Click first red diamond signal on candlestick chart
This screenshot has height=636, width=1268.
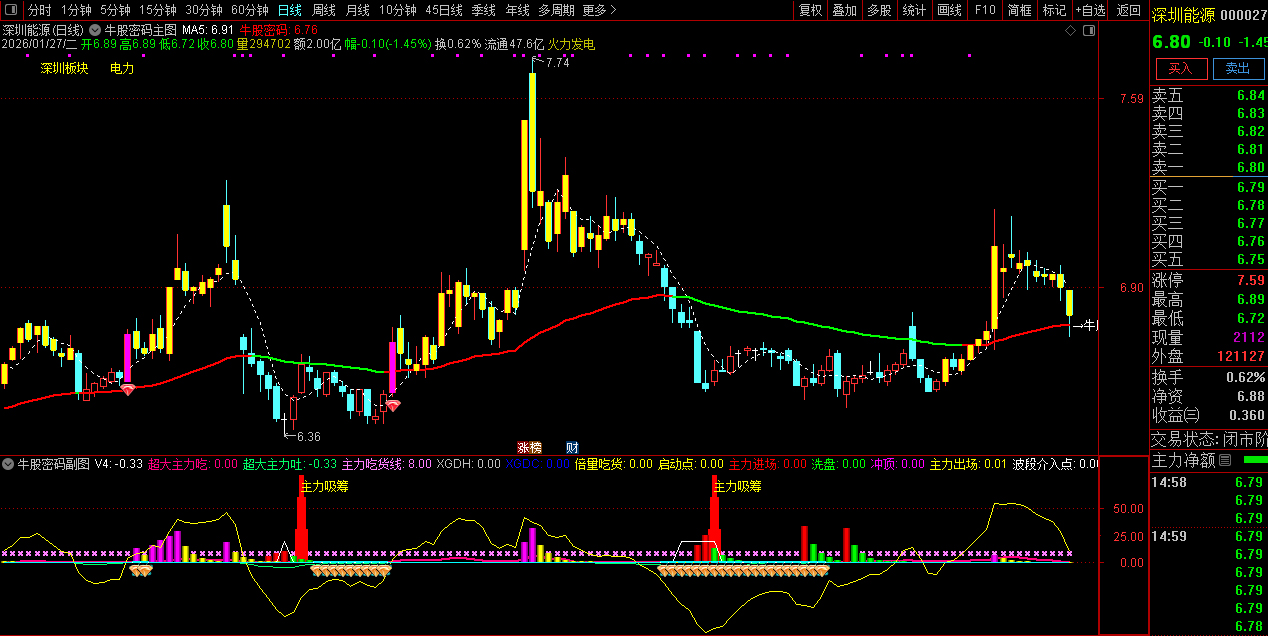point(128,389)
